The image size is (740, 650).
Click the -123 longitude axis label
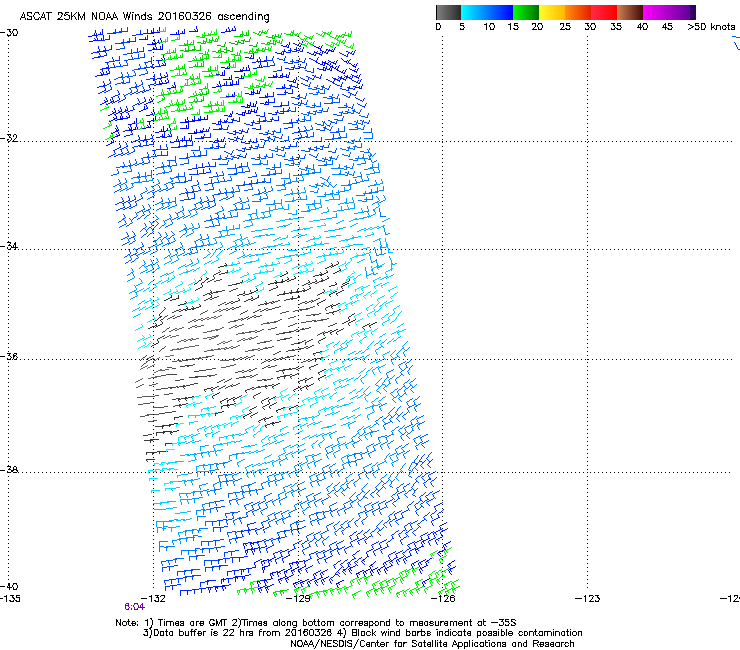point(588,599)
